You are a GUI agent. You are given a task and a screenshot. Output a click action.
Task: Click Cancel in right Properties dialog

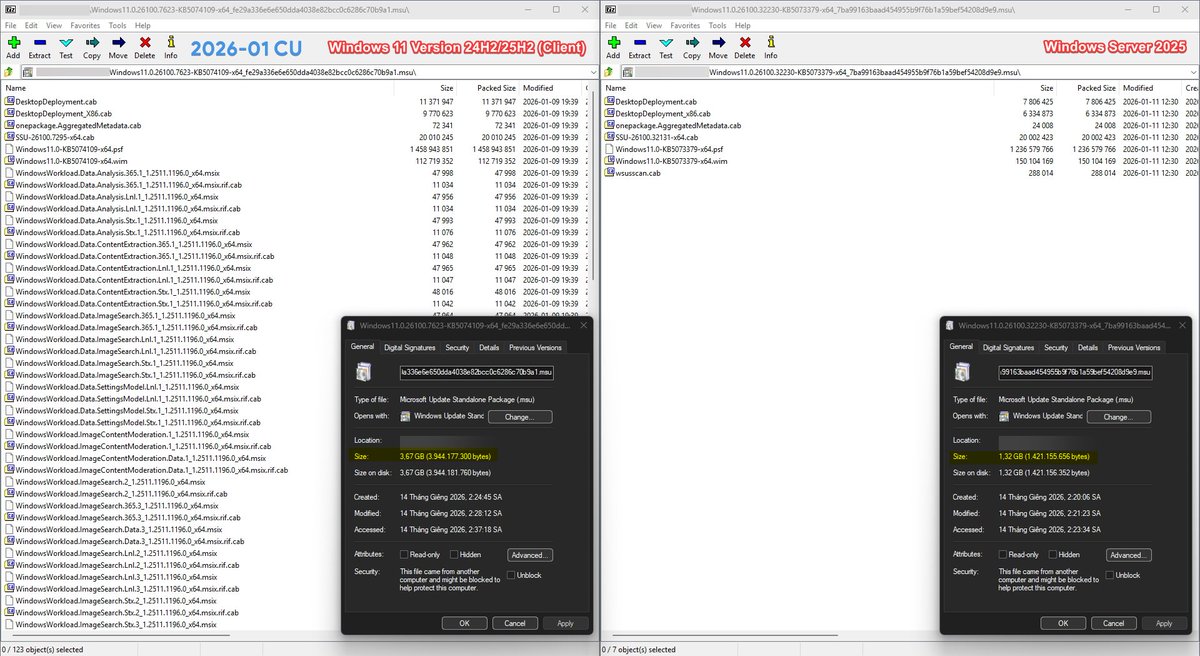(1114, 623)
